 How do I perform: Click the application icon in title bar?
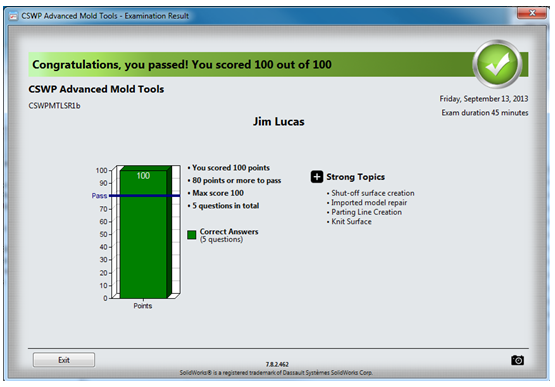tap(13, 16)
